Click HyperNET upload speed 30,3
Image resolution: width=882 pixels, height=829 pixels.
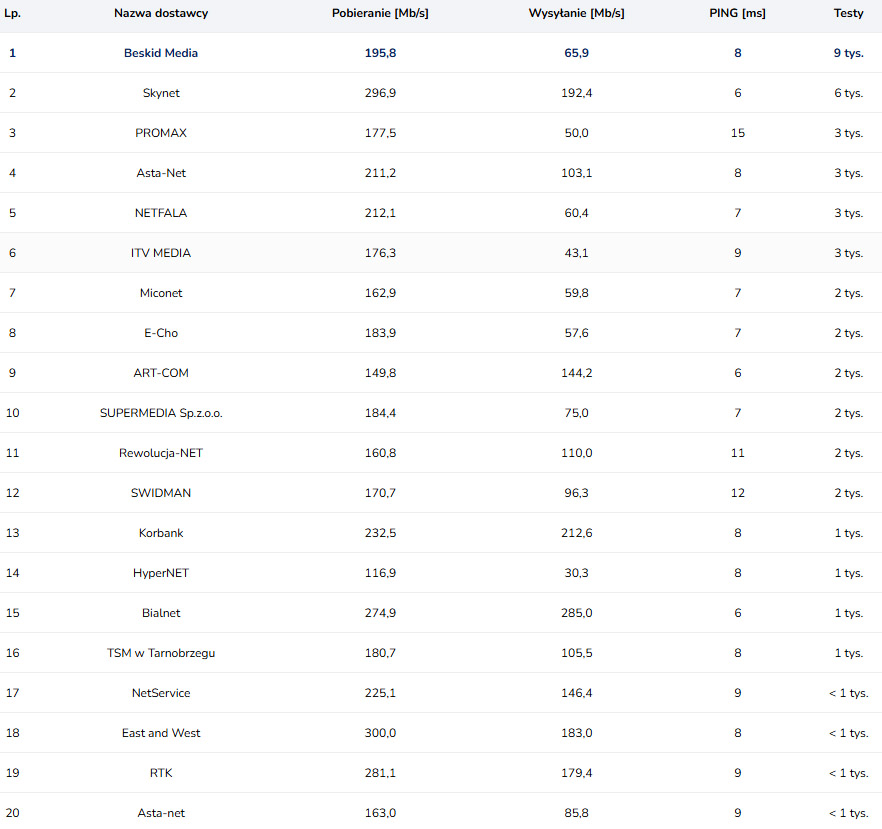(577, 573)
